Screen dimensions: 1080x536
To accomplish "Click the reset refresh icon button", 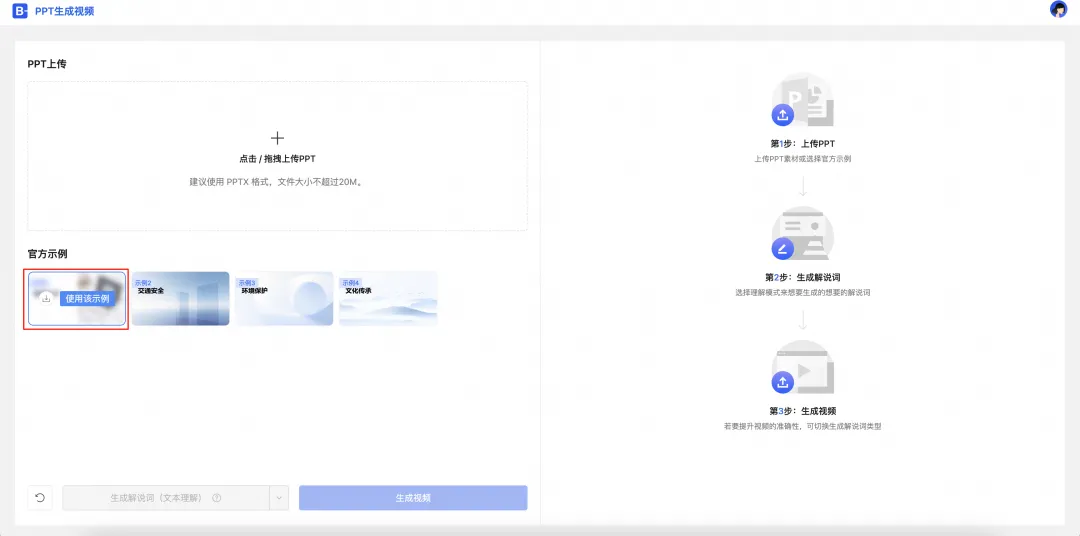I will pyautogui.click(x=40, y=497).
